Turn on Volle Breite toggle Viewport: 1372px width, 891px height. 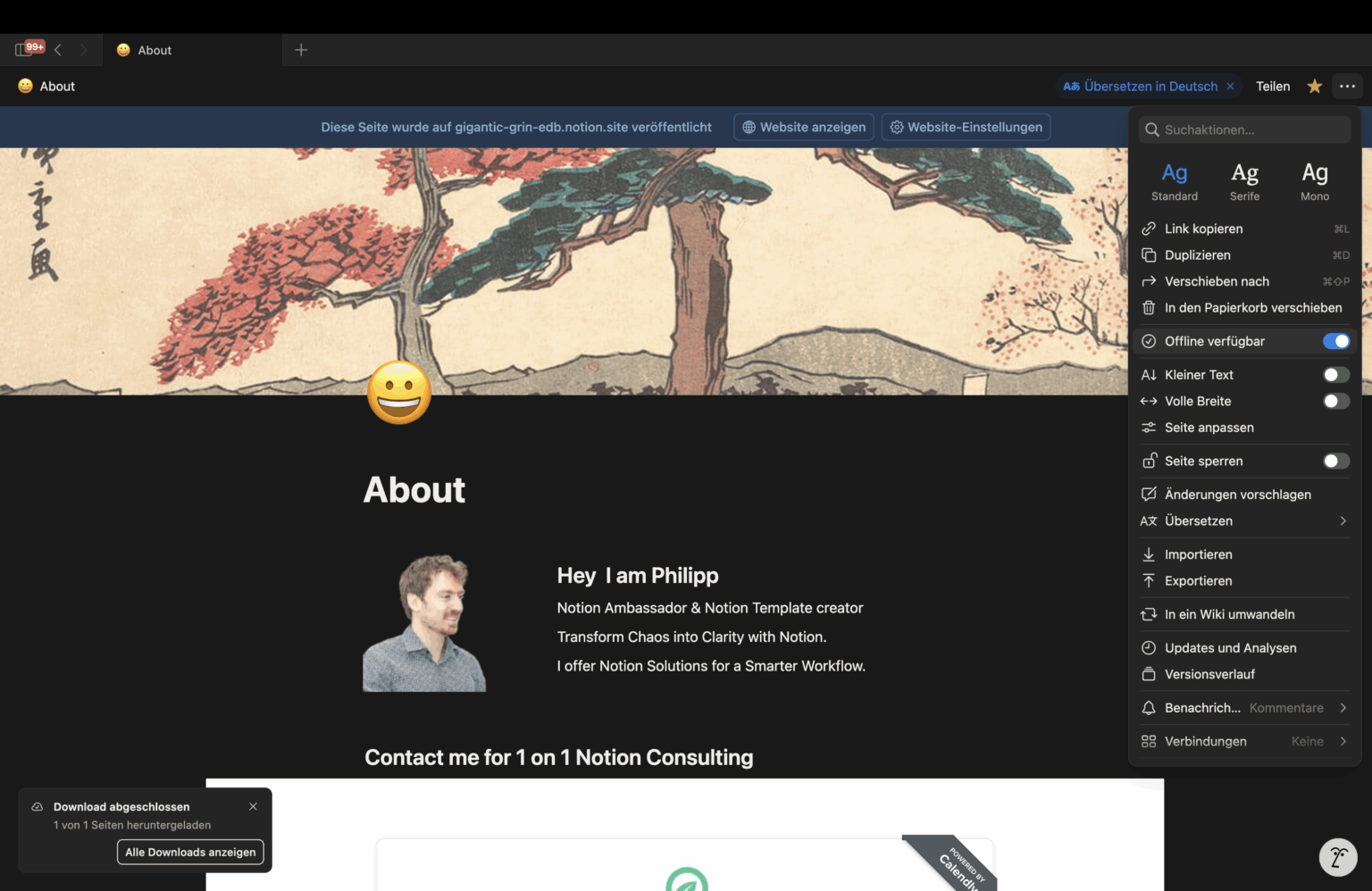point(1335,402)
